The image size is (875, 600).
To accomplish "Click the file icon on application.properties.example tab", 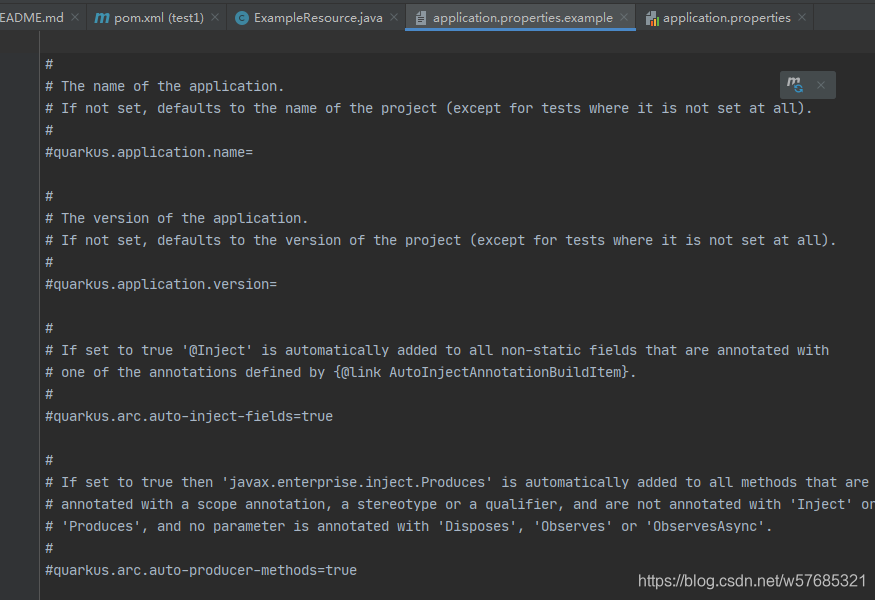I will (421, 18).
